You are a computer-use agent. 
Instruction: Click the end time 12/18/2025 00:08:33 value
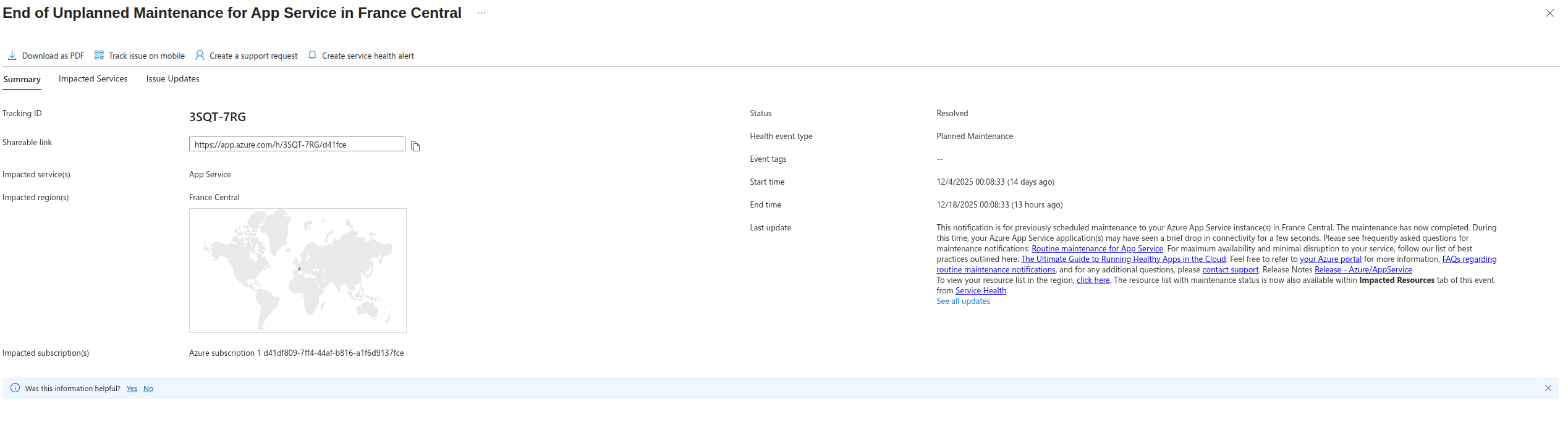(999, 204)
